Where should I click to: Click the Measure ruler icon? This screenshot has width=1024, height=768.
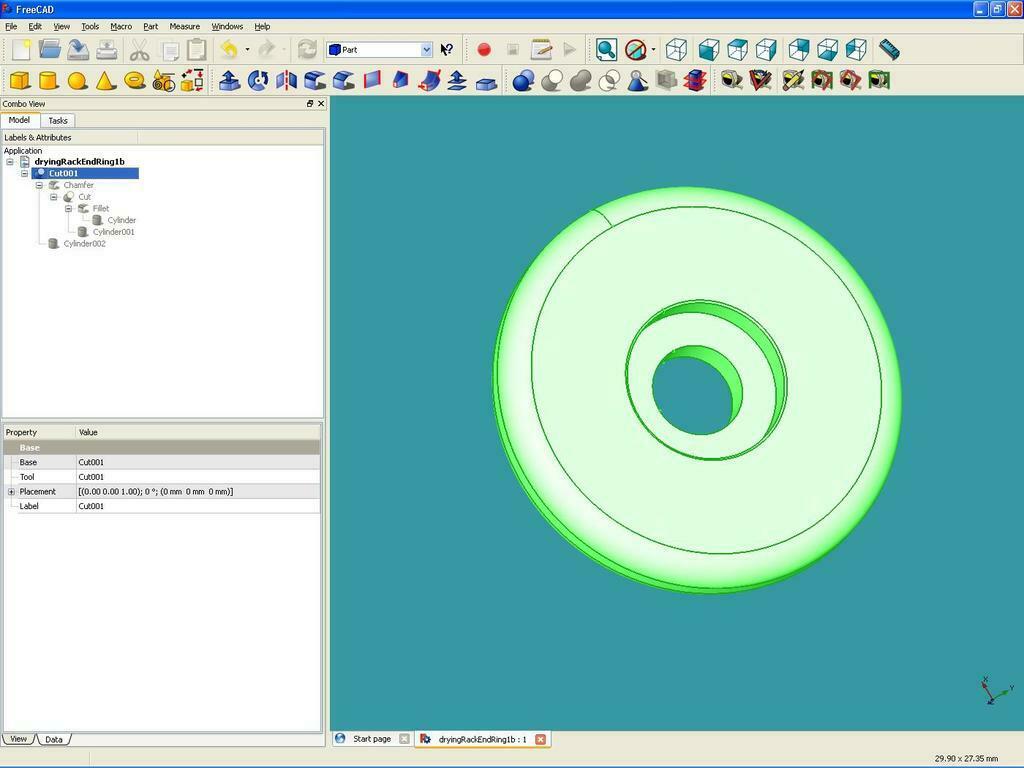[x=889, y=50]
